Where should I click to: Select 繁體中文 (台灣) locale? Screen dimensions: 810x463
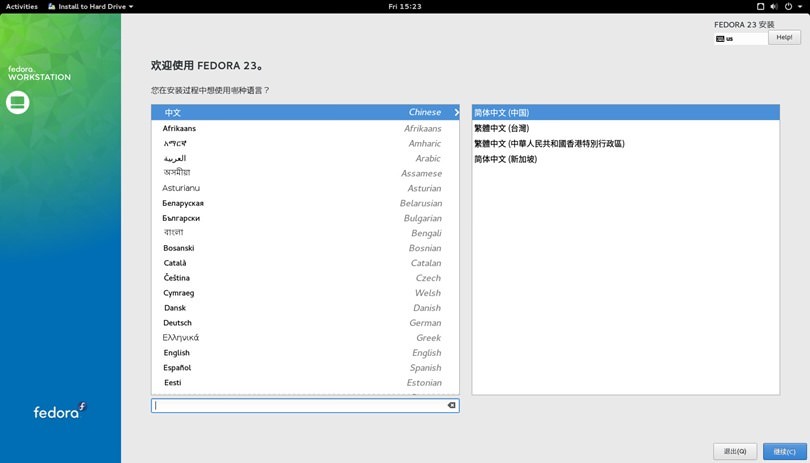(626, 128)
